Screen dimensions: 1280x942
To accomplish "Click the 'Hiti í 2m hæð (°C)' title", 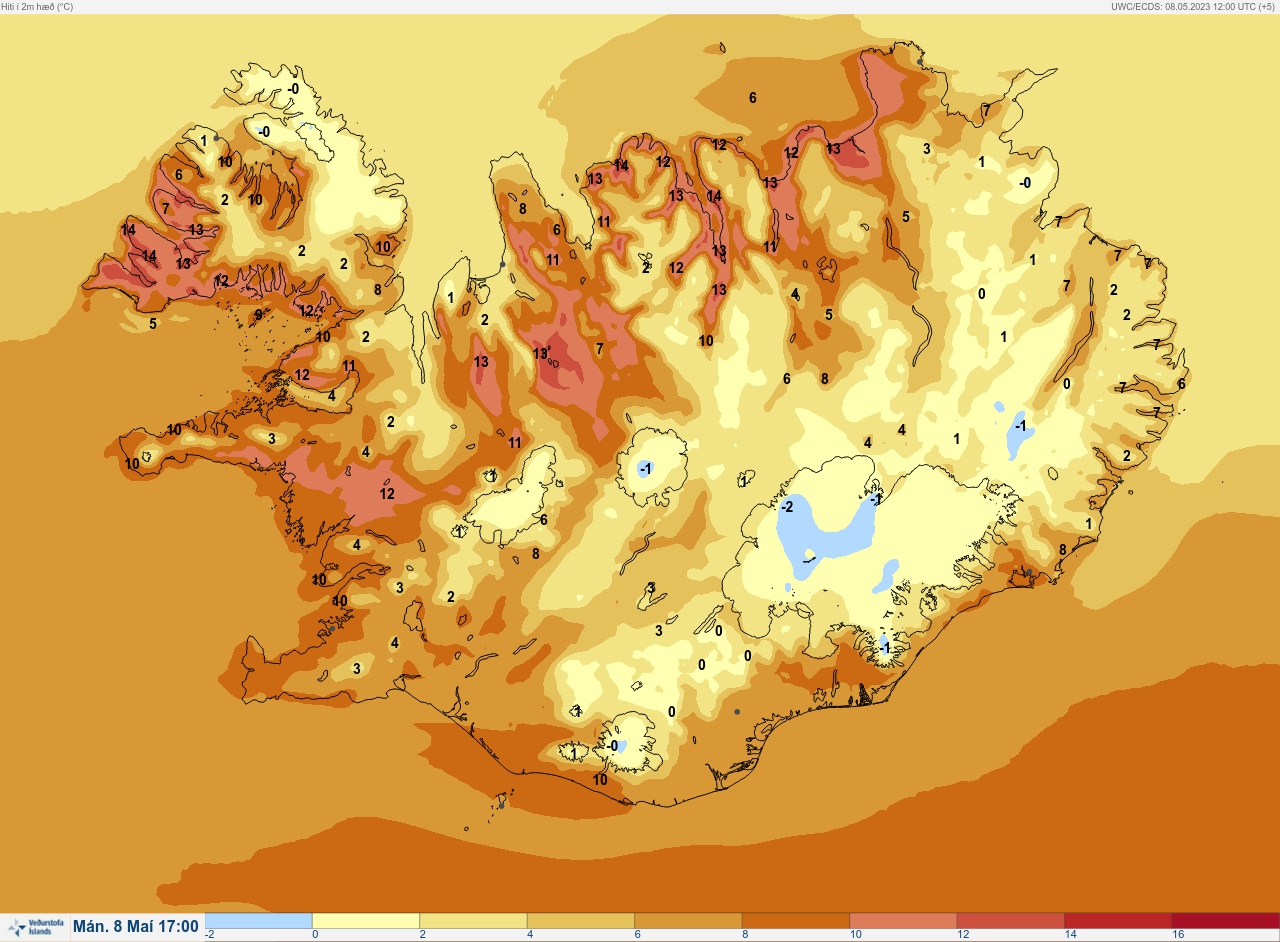I will 37,6.
